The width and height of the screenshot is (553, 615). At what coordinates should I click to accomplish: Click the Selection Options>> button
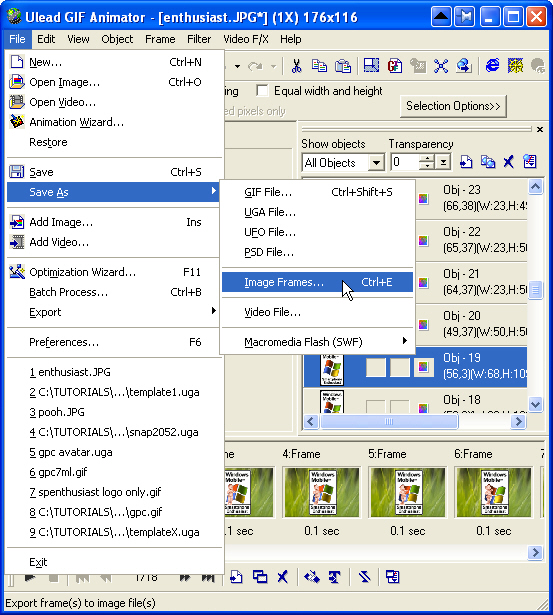(x=453, y=106)
